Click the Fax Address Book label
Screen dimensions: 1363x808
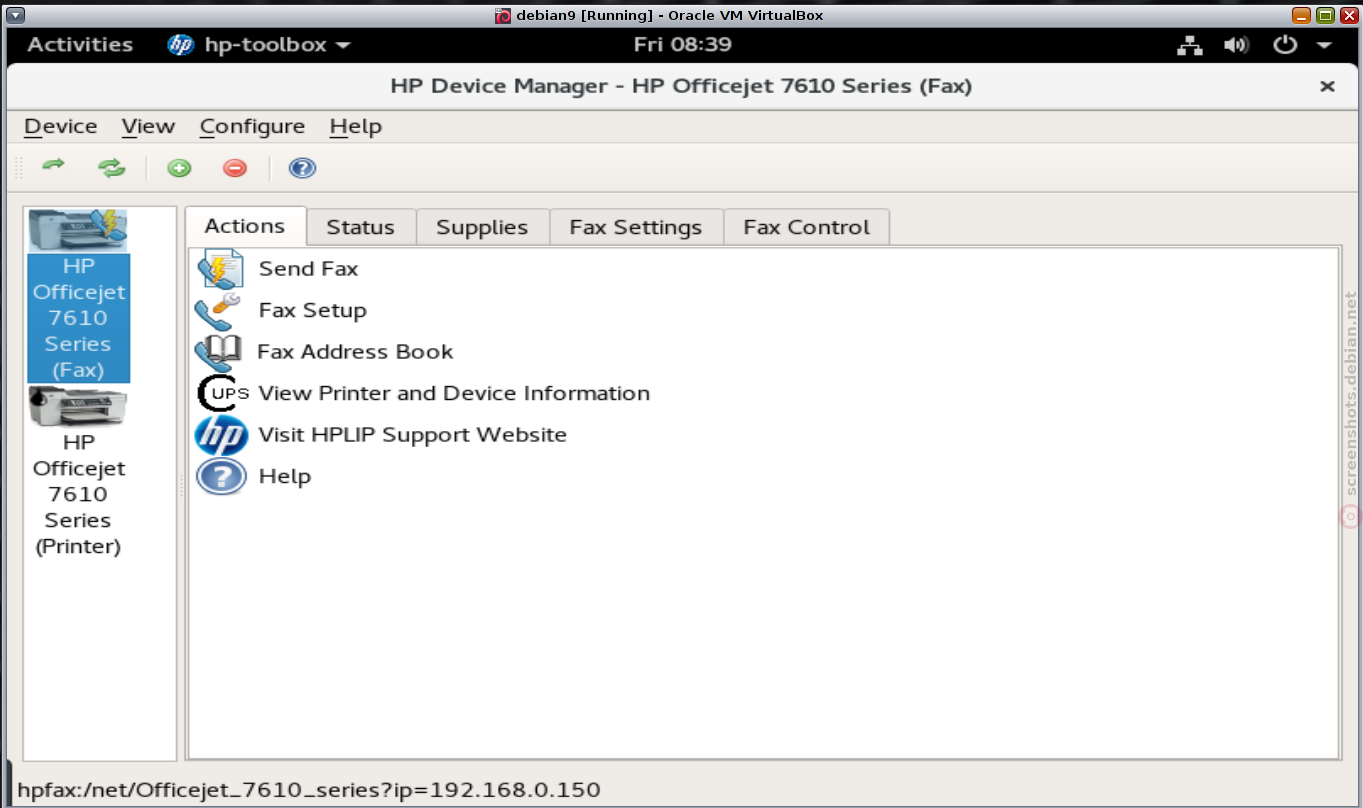pyautogui.click(x=355, y=352)
